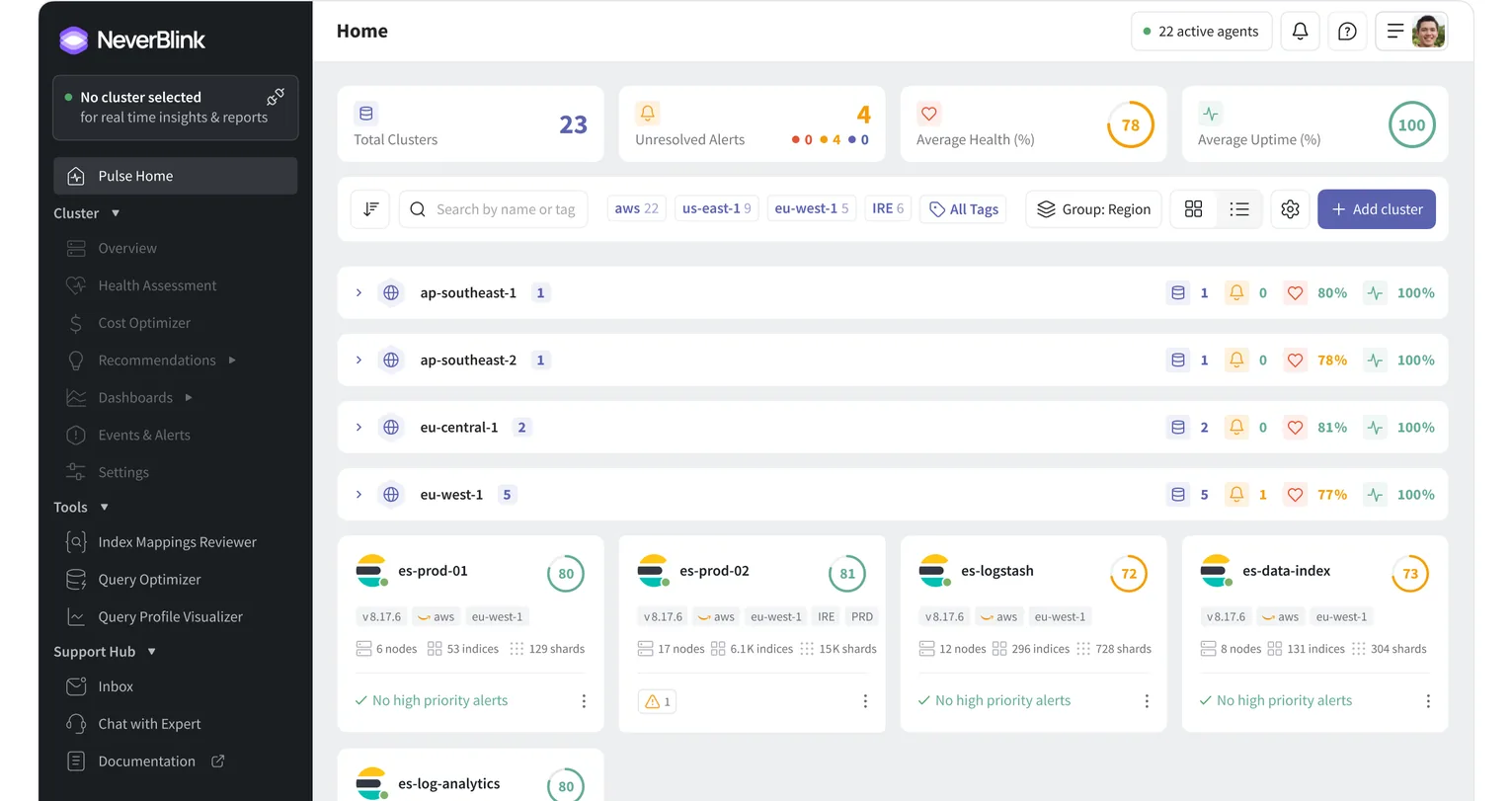
Task: Click the sort order icon button
Action: pos(370,209)
